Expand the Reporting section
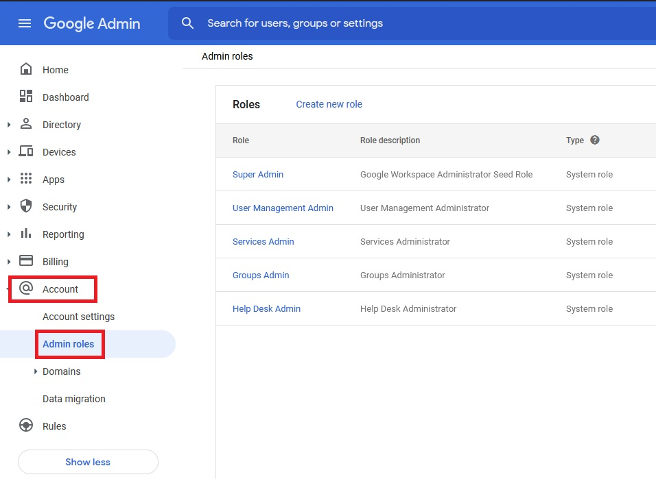The height and width of the screenshot is (480, 656). (x=9, y=234)
